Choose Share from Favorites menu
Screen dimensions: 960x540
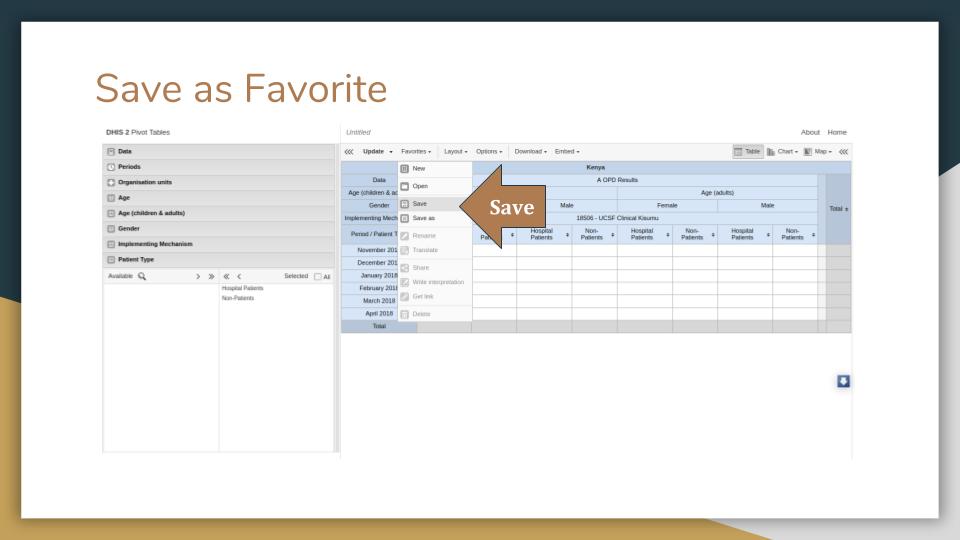435,268
